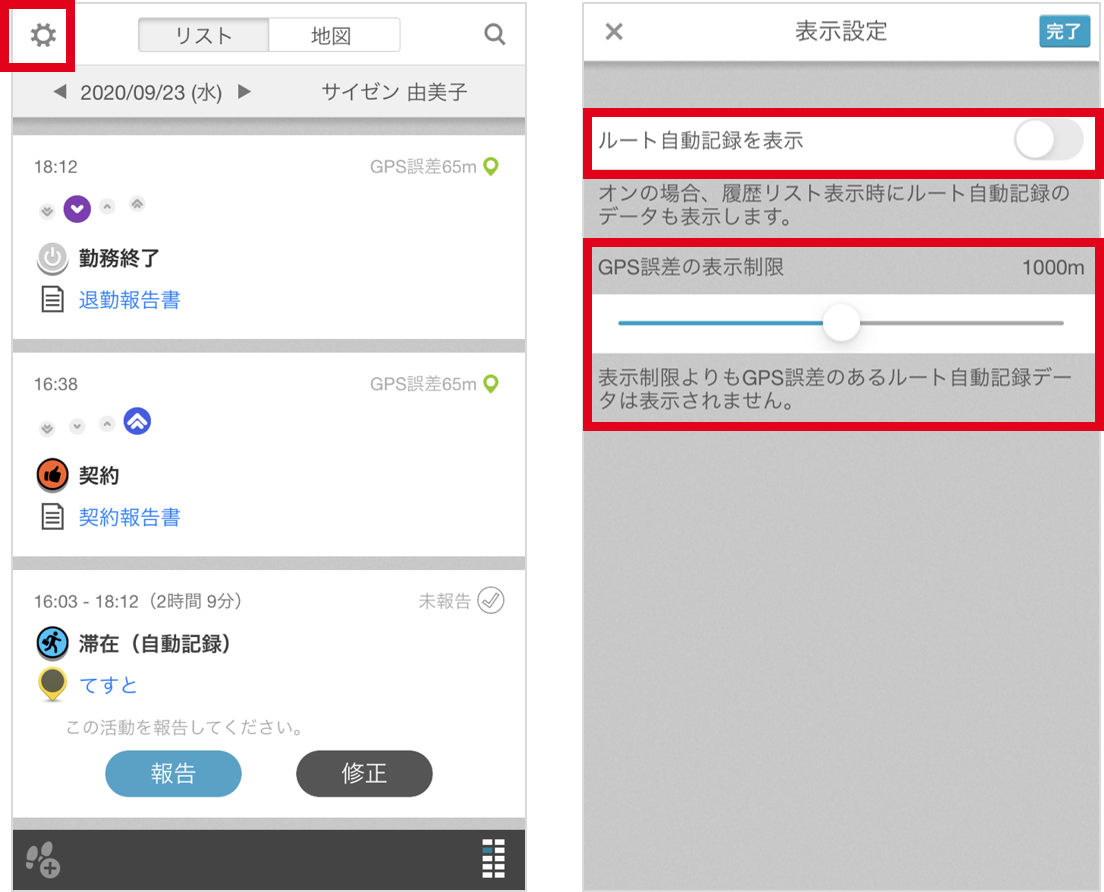Viewport: 1104px width, 892px height.
Task: Select the double-down chevron in 18:12 entry
Action: pyautogui.click(x=46, y=211)
